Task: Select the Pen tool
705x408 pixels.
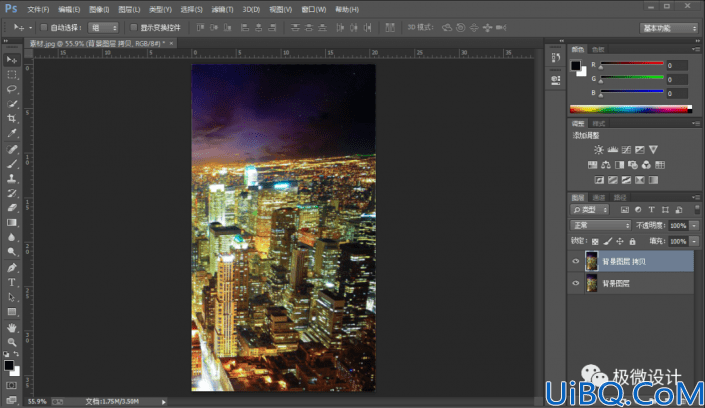Action: pos(12,268)
